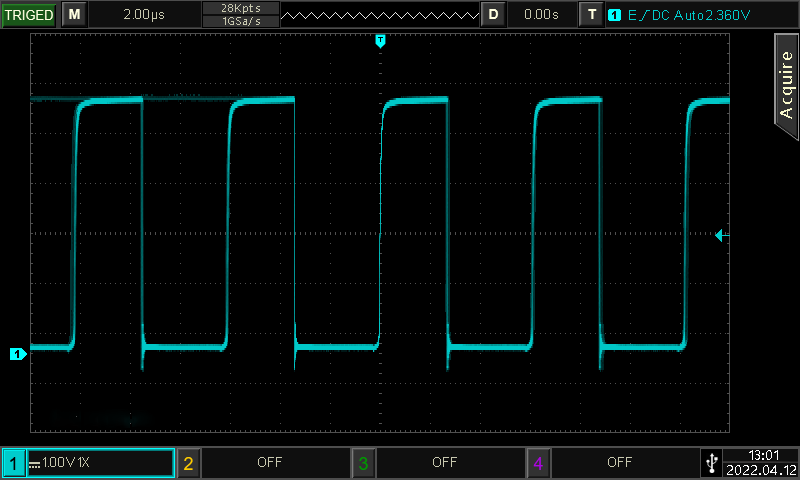Click the trigger position T marker

[x=380, y=40]
